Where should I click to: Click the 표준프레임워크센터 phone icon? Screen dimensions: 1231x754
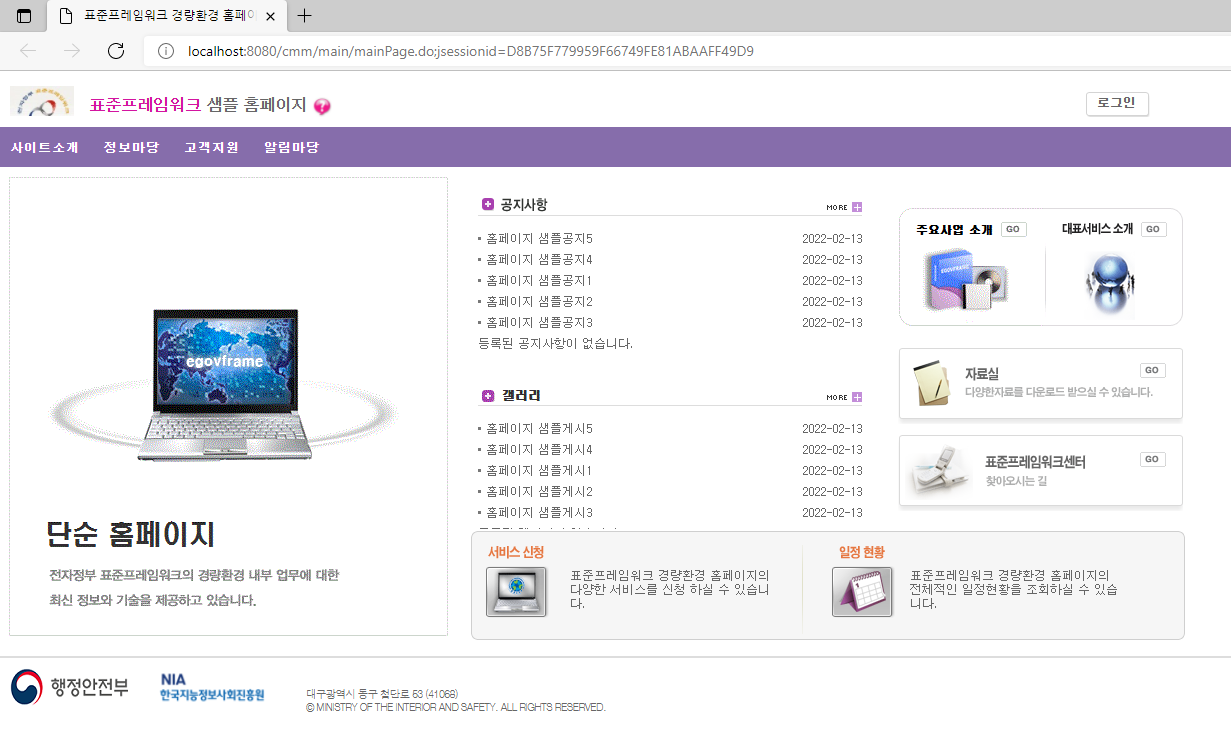click(940, 471)
